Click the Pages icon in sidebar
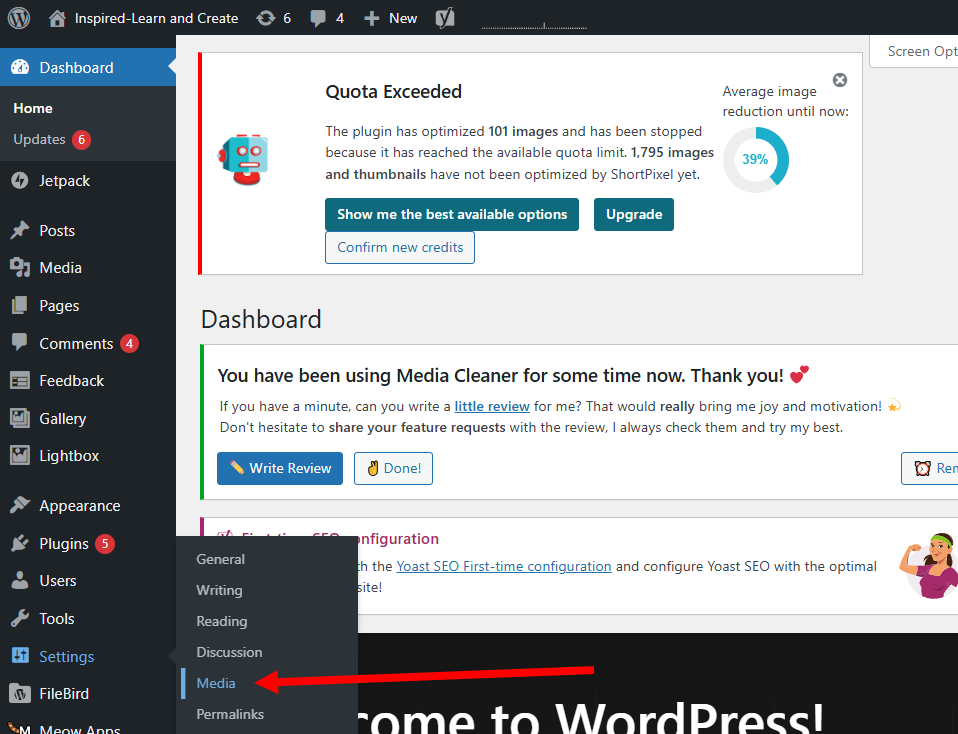Image resolution: width=958 pixels, height=734 pixels. (20, 306)
